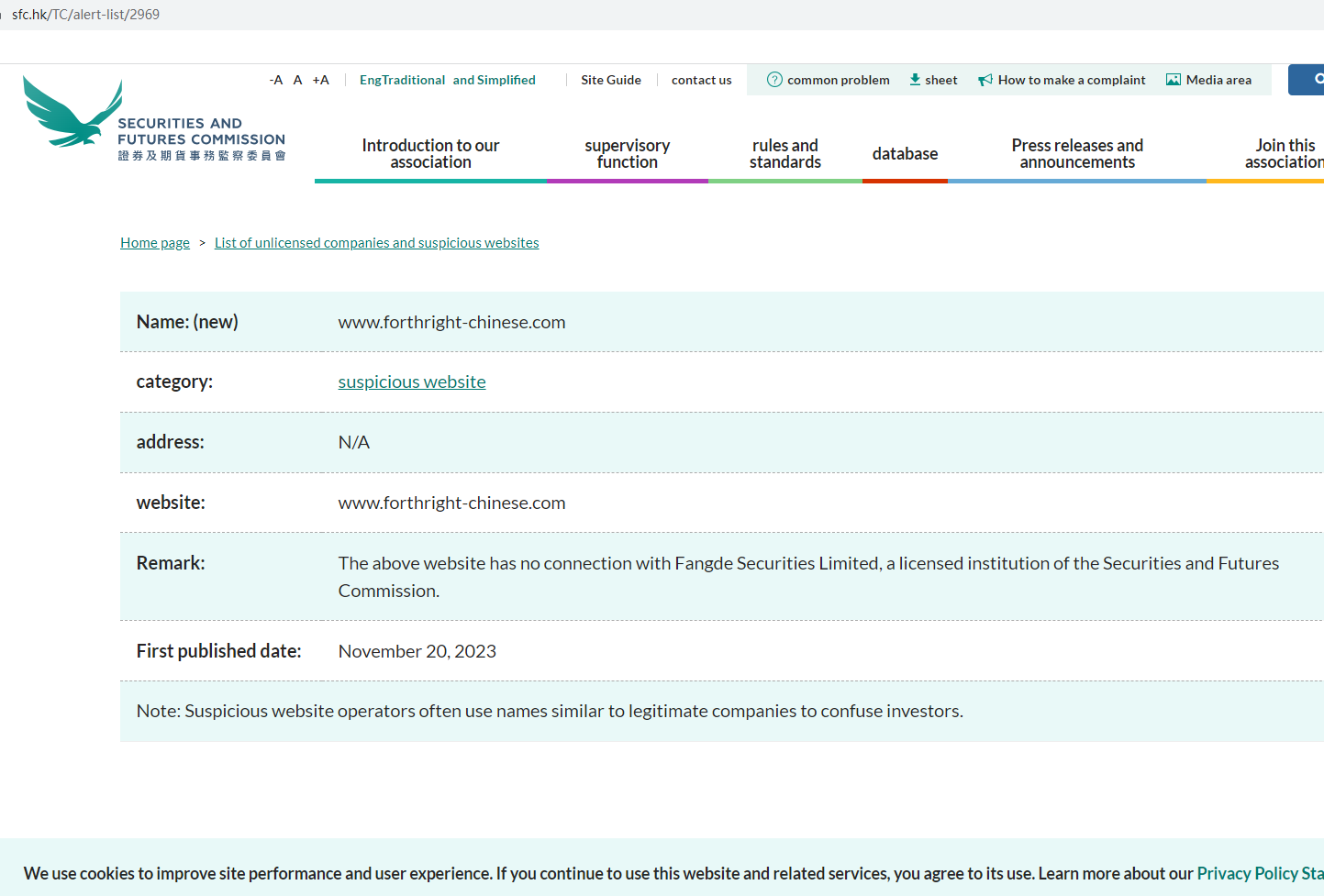Reset font size with middle A
Screen dimensions: 1324x896
click(x=297, y=80)
